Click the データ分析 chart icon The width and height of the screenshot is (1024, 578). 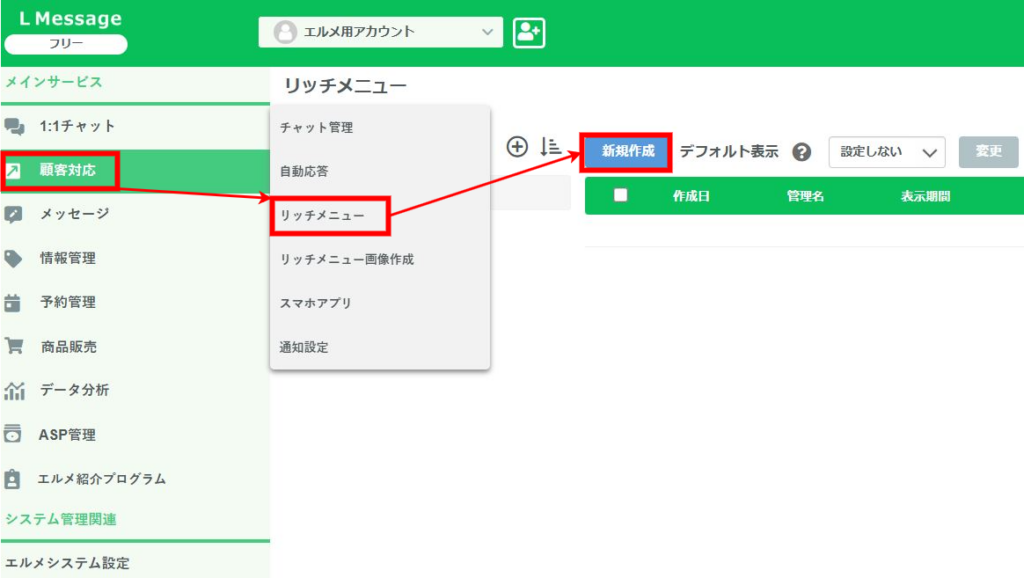tap(14, 390)
